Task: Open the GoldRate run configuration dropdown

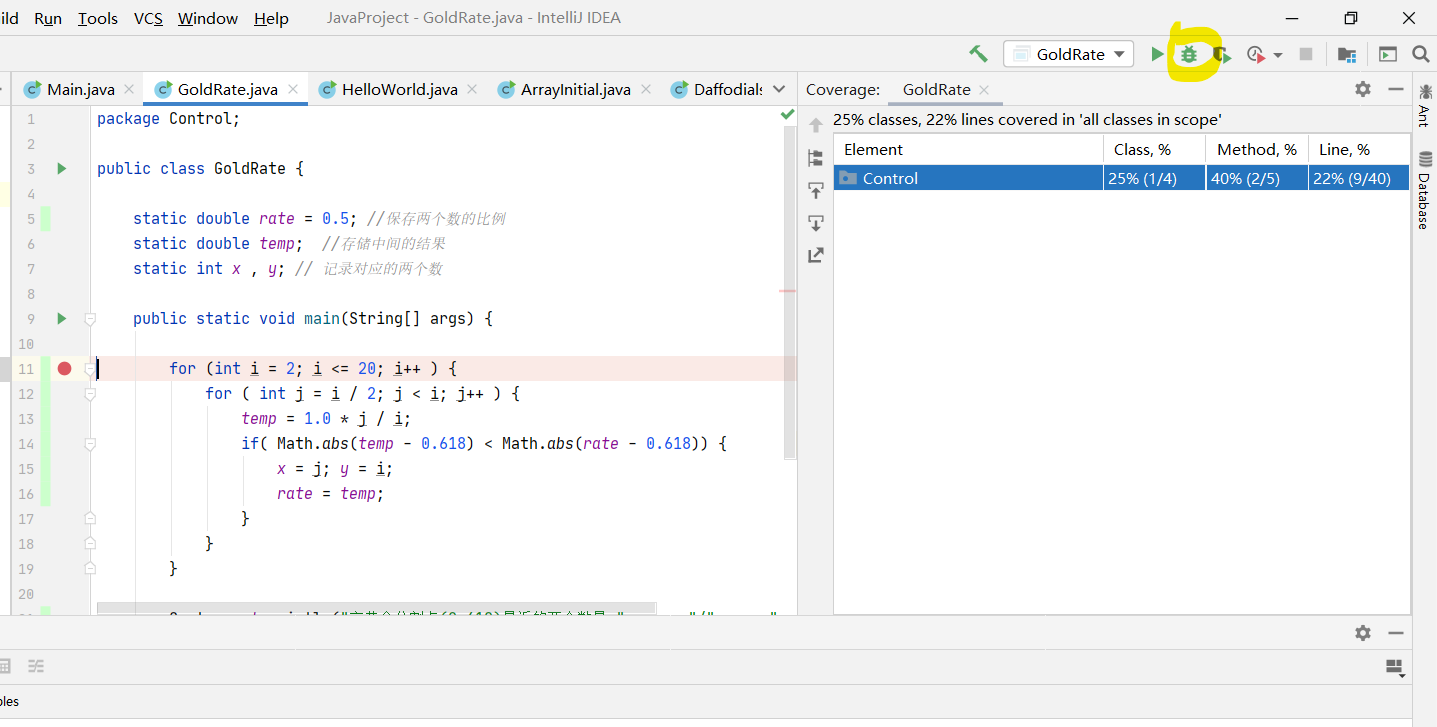Action: pos(1068,54)
